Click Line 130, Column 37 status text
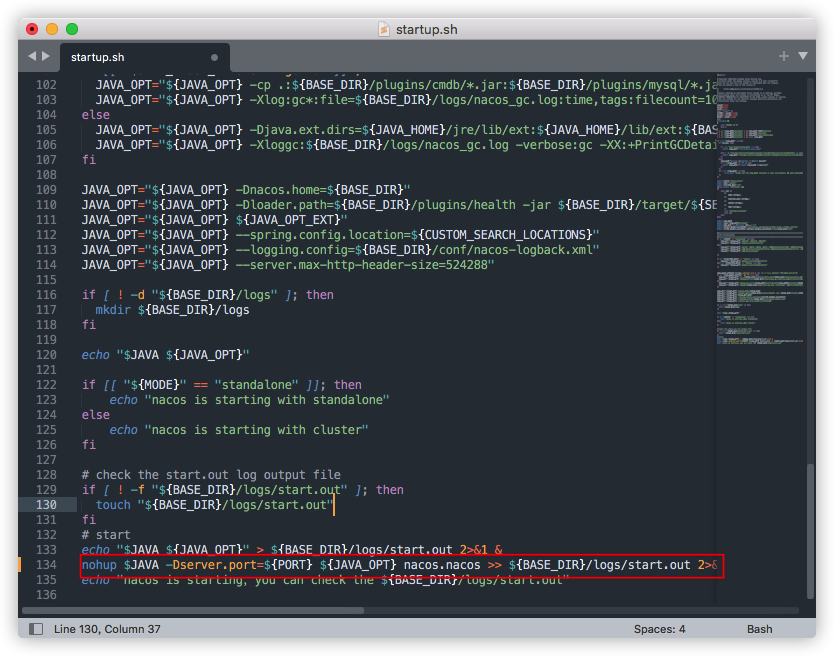This screenshot has width=834, height=656. point(107,629)
